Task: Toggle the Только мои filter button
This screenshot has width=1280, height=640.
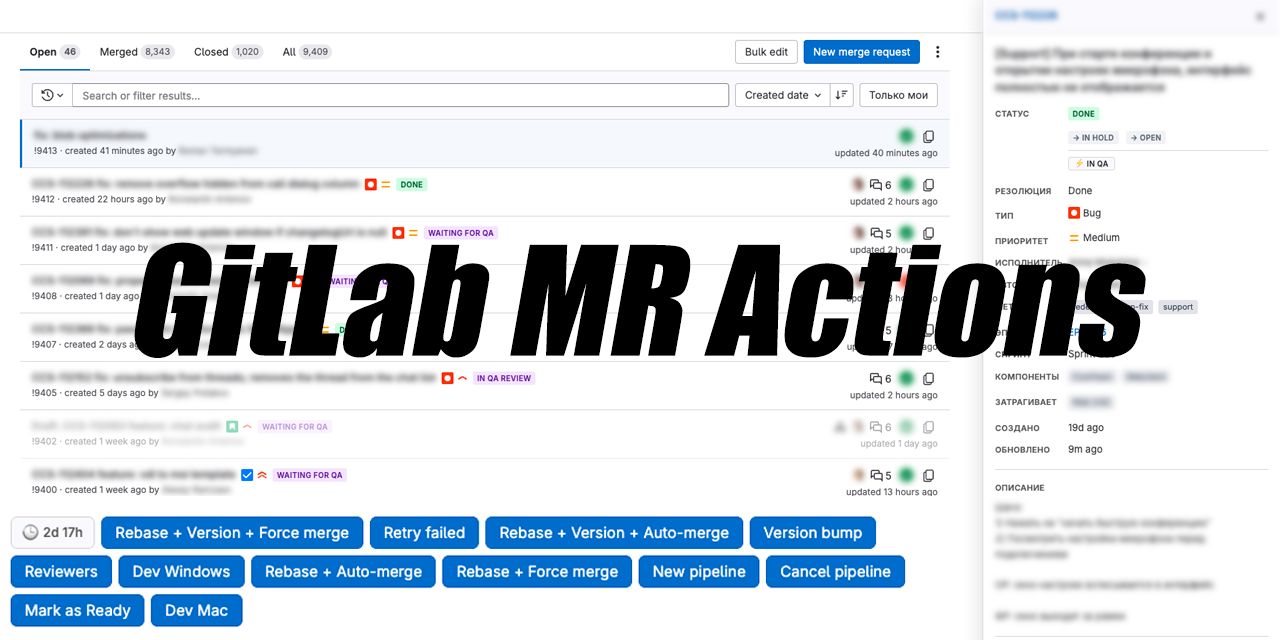Action: (899, 95)
